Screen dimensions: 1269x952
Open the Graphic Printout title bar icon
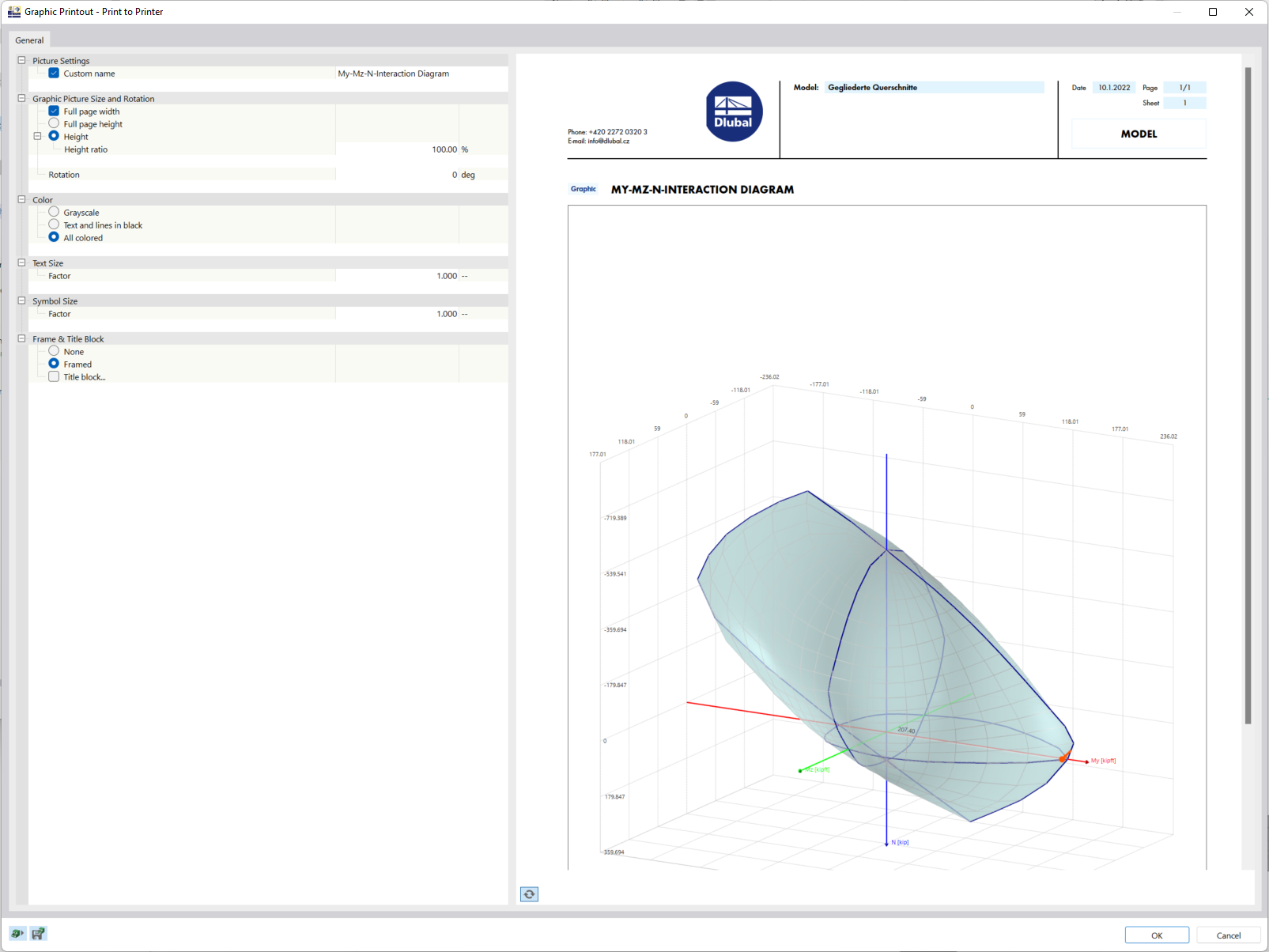12,11
